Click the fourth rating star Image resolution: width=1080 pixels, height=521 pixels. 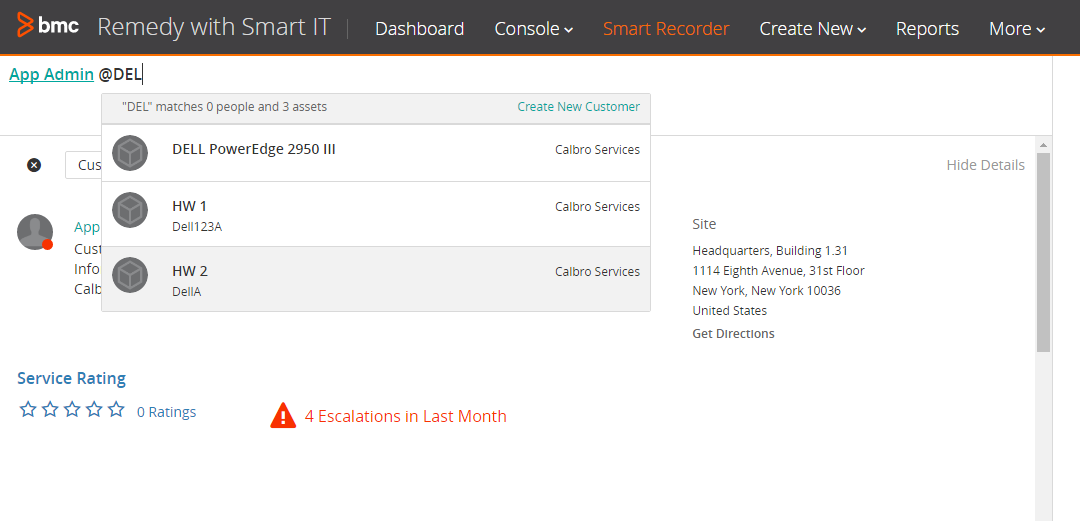(94, 410)
